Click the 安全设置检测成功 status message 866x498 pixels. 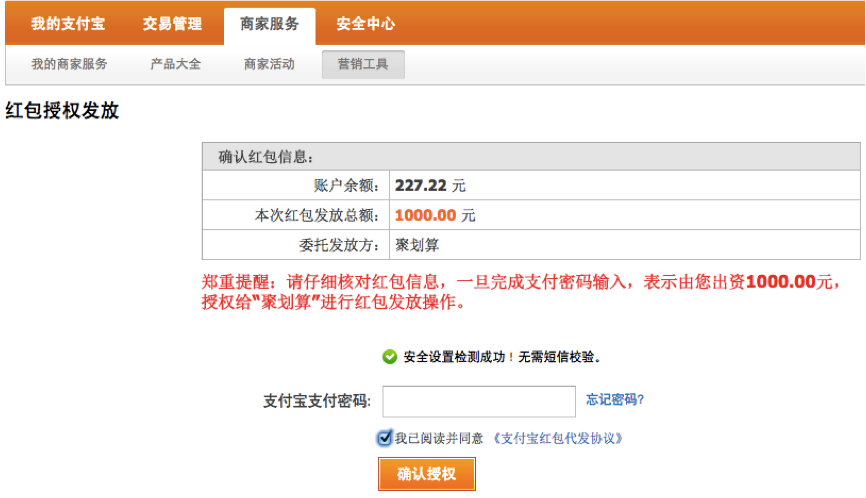click(501, 357)
